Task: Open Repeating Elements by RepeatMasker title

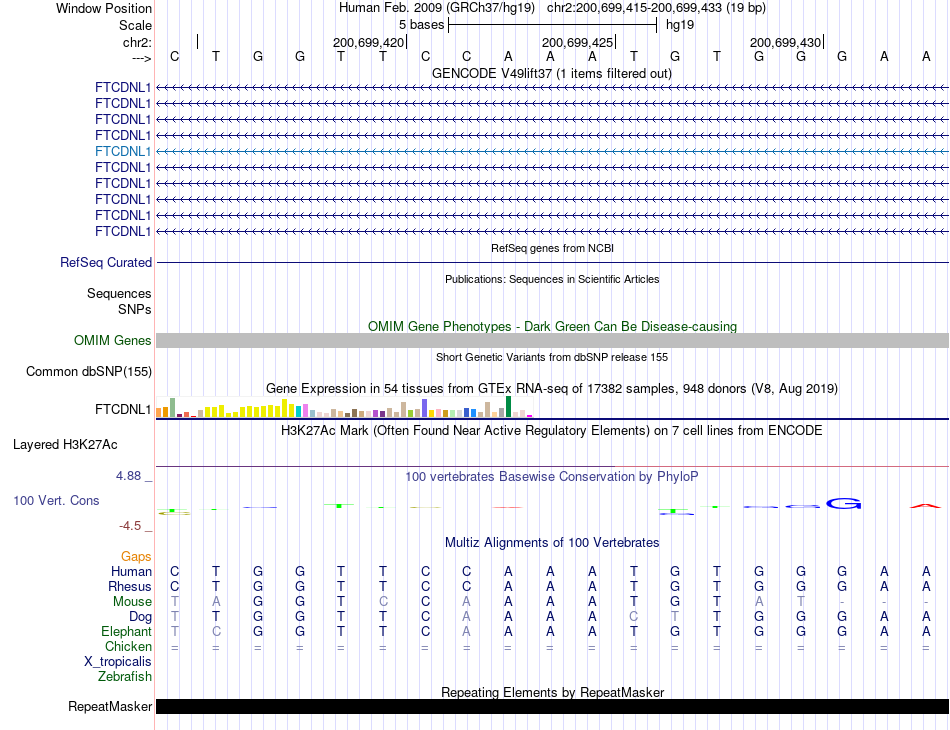Action: click(552, 692)
